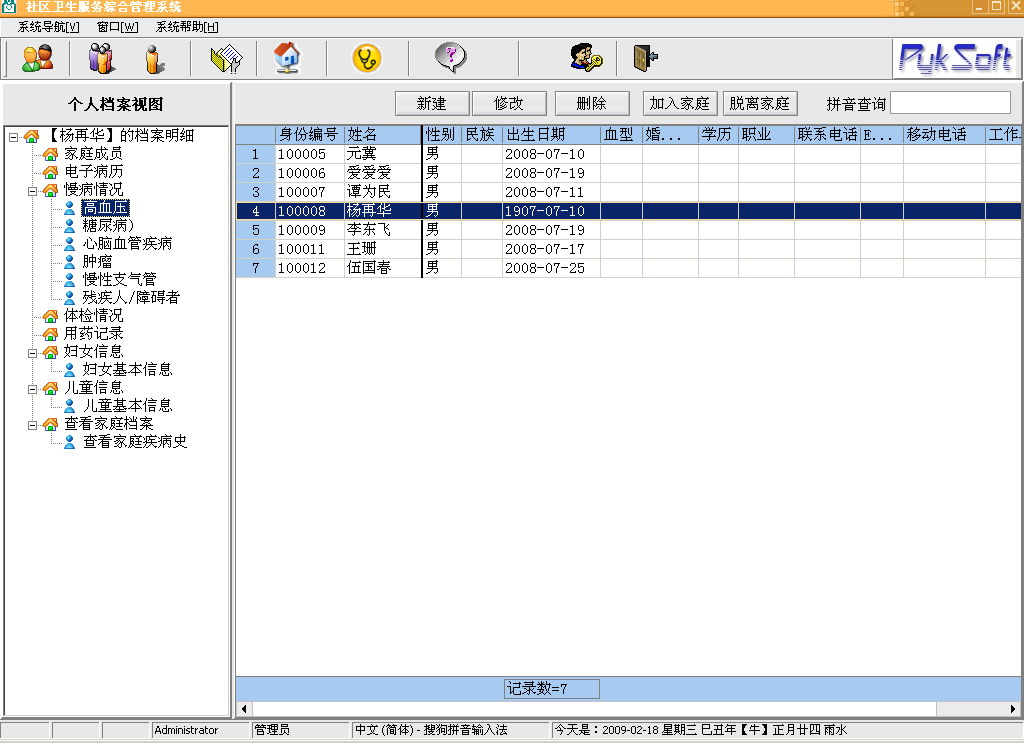Open the 系统帮助 menu
Screen dimensions: 1024x743
(x=187, y=27)
